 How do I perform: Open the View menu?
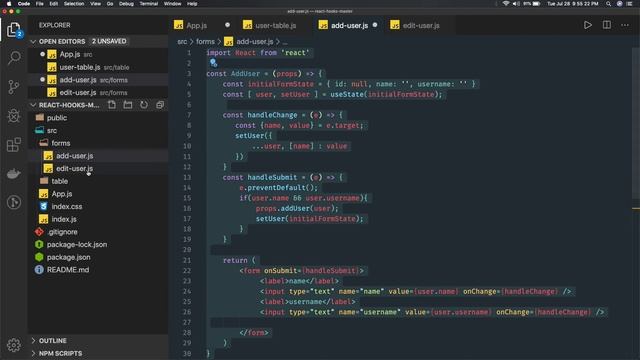tap(96, 4)
